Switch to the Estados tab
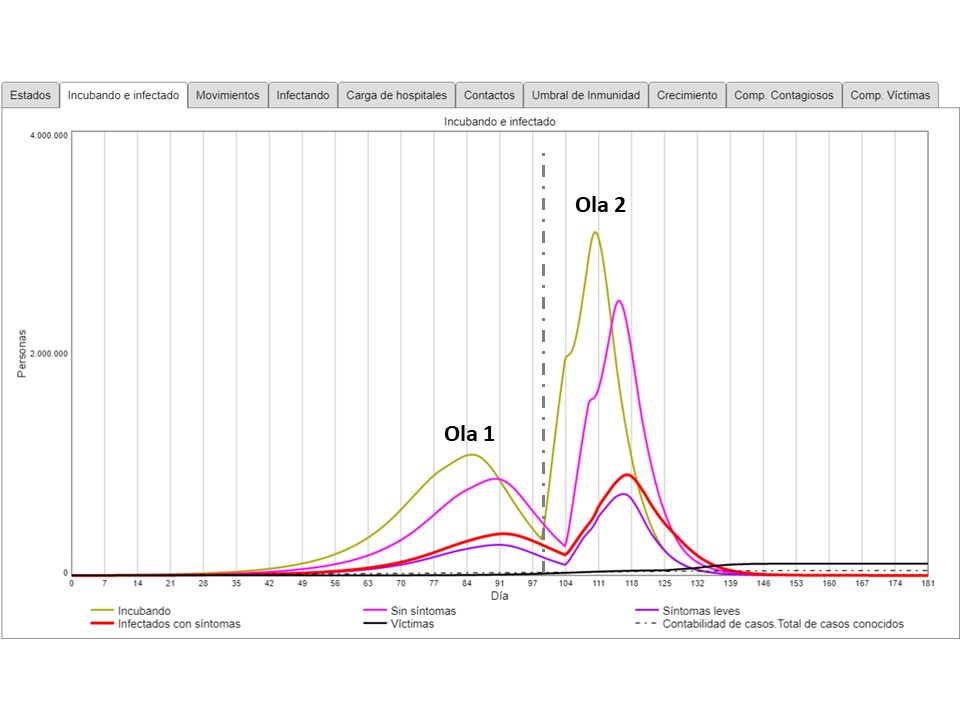 [30, 95]
